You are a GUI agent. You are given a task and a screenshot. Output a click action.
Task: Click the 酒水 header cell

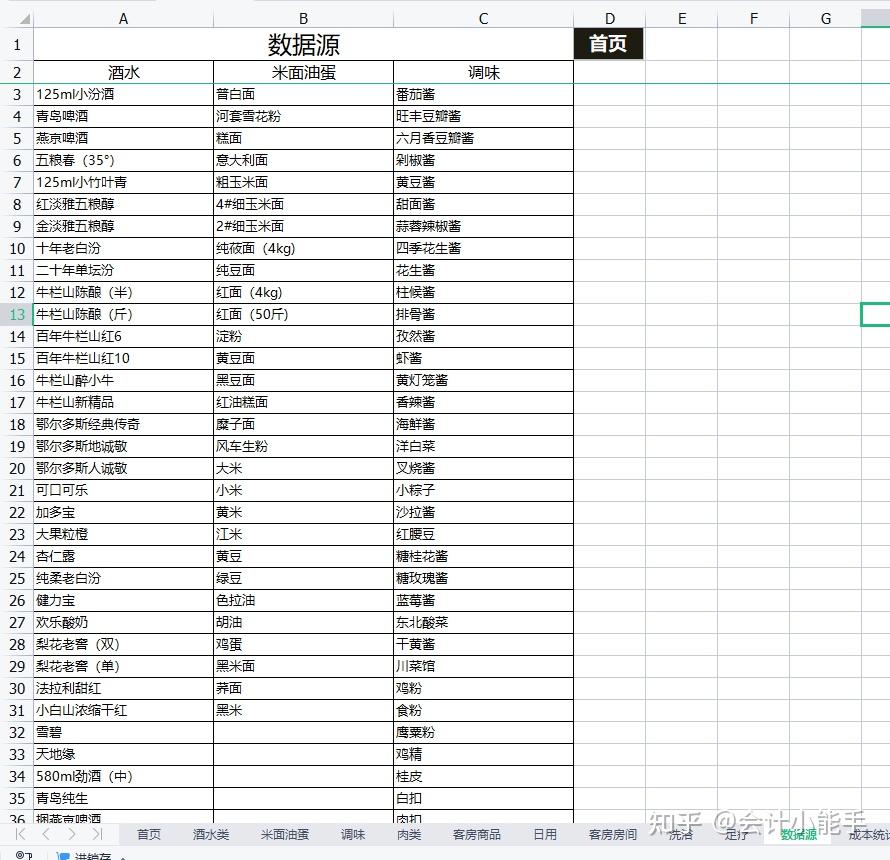(x=123, y=72)
